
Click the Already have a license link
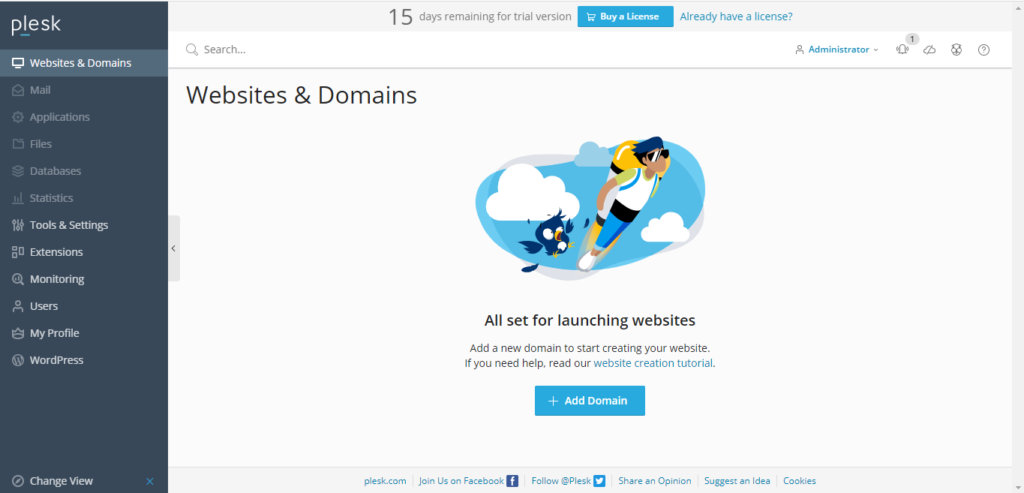tap(735, 17)
